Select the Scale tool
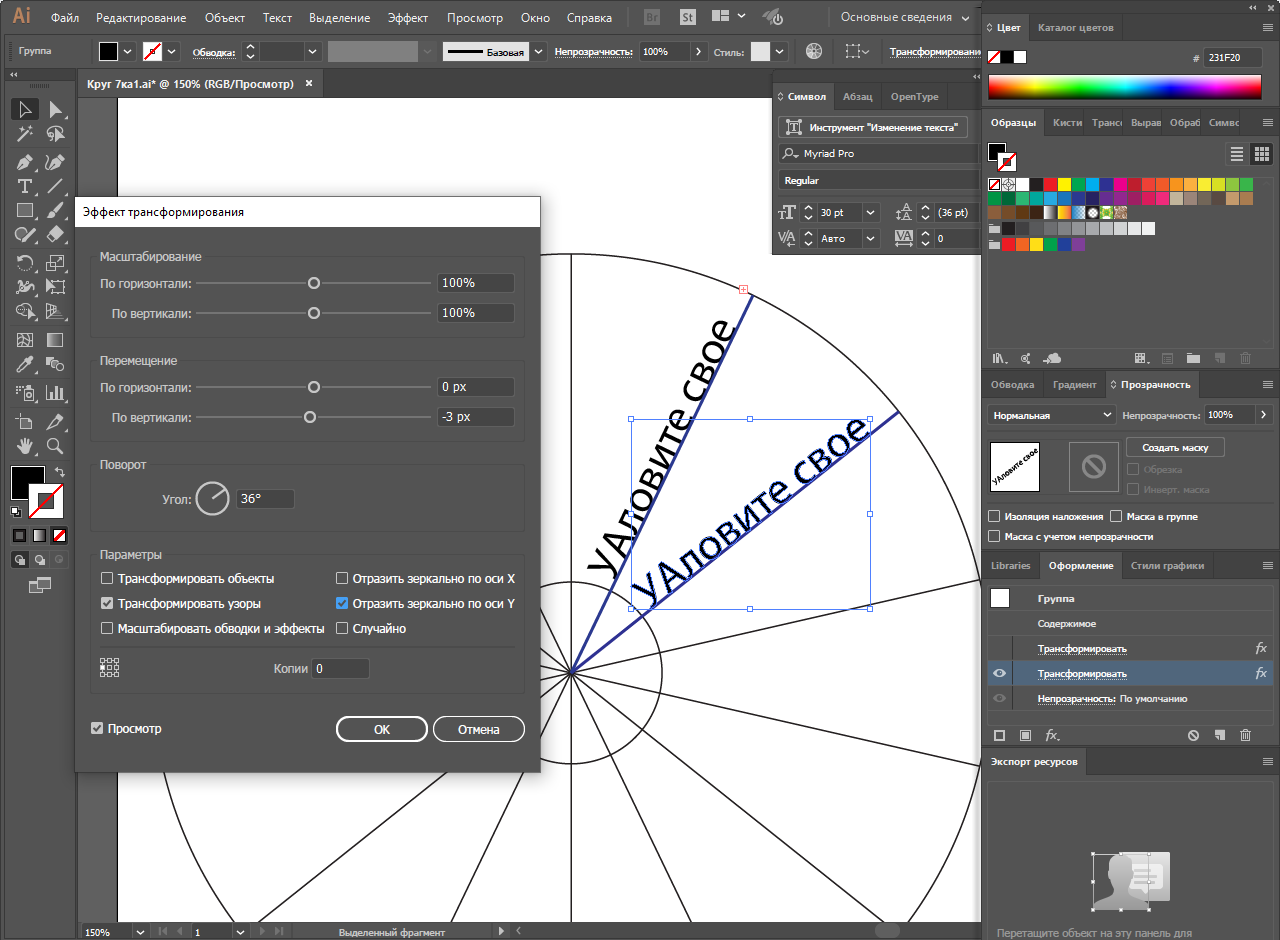Image resolution: width=1280 pixels, height=940 pixels. 55,263
